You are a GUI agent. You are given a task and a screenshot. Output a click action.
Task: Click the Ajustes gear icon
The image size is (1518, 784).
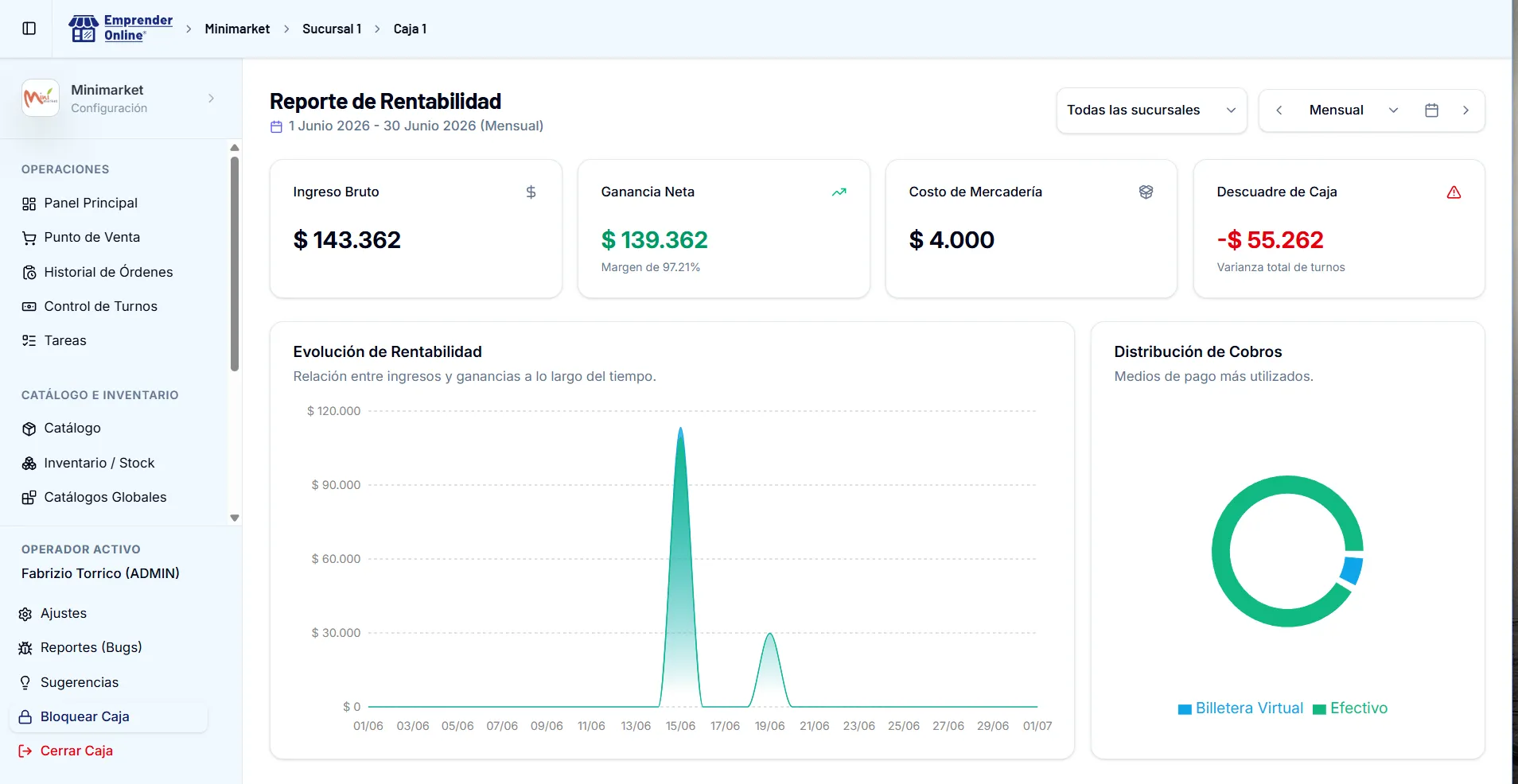(x=25, y=614)
